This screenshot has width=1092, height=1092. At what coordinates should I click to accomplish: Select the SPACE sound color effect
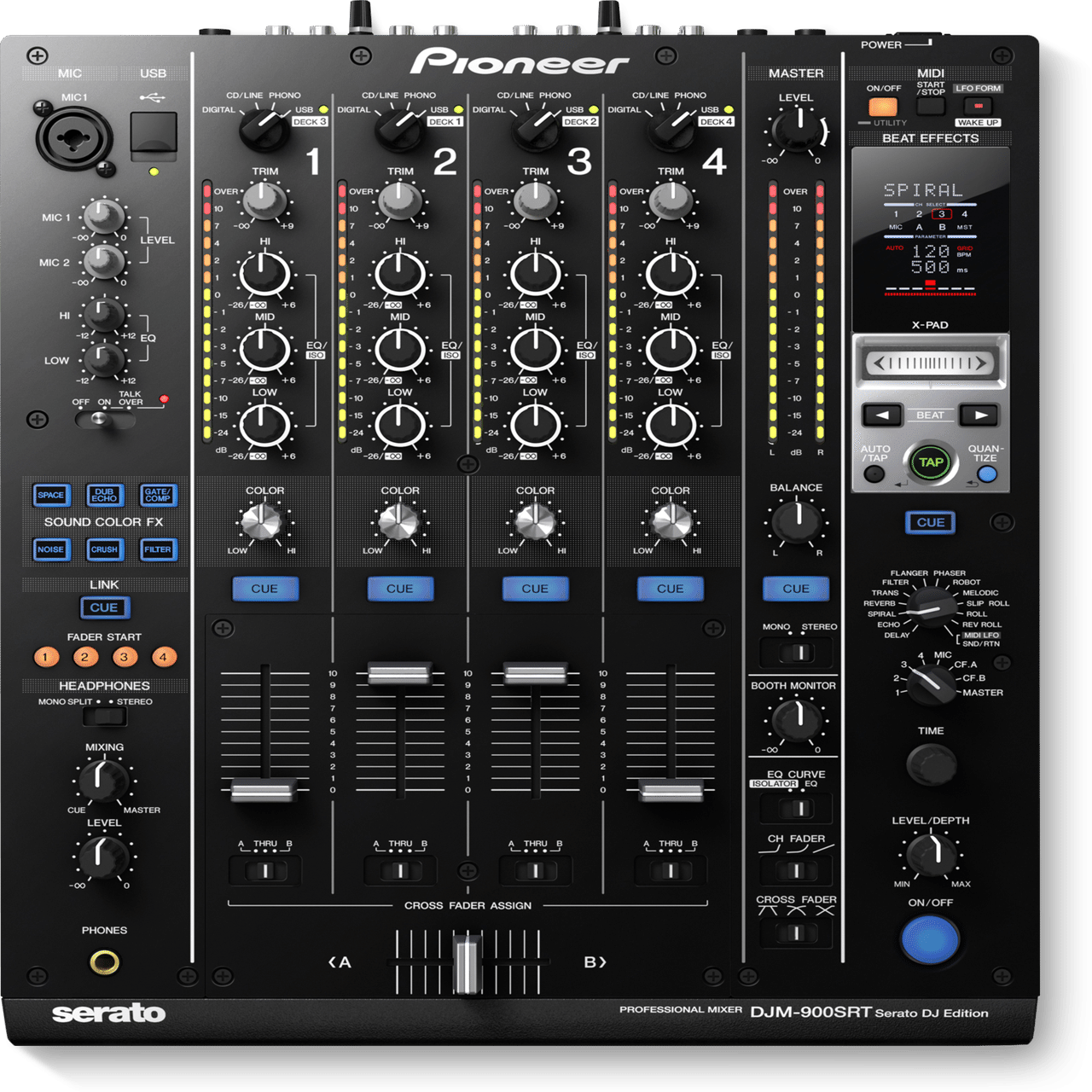tap(52, 493)
